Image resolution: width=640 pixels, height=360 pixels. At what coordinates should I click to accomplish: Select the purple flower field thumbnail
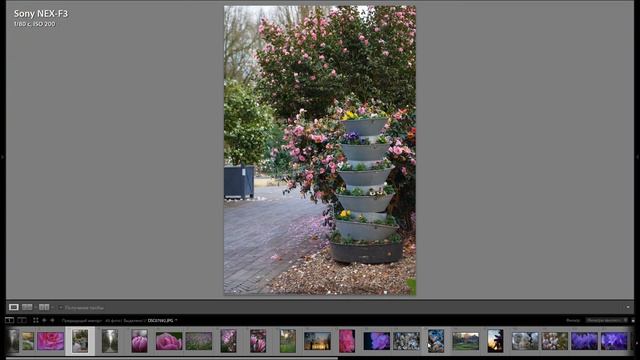click(x=199, y=341)
